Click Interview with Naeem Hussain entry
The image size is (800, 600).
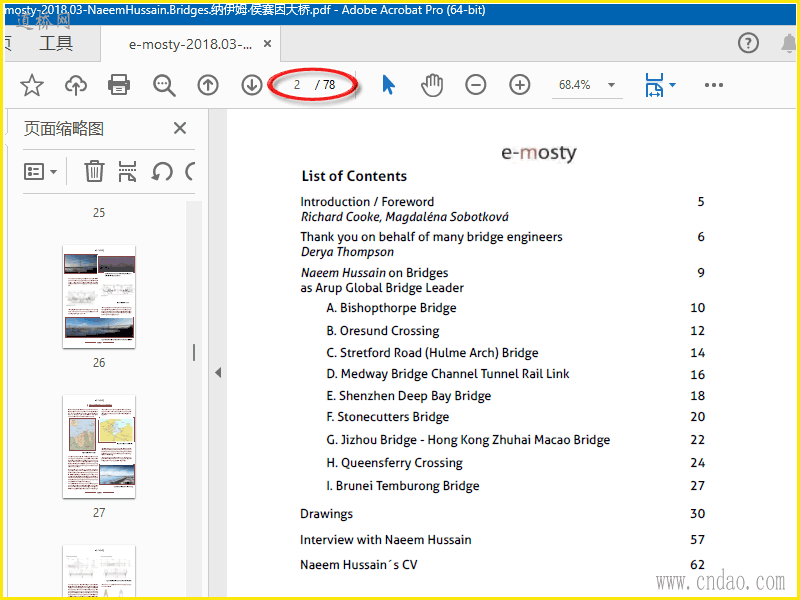[386, 540]
